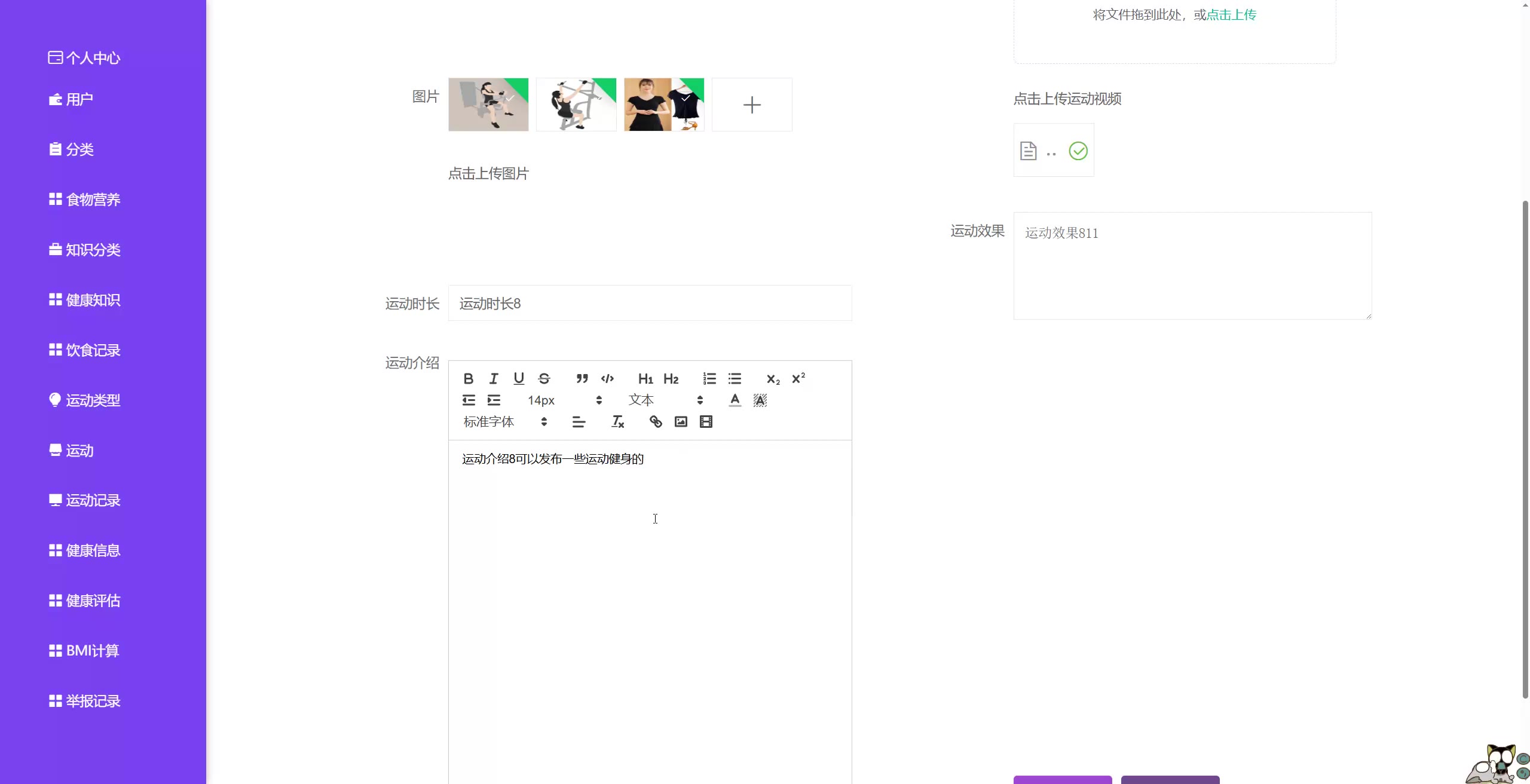Viewport: 1530px width, 784px height.
Task: Click the 点击上传 upload link
Action: click(x=1231, y=15)
